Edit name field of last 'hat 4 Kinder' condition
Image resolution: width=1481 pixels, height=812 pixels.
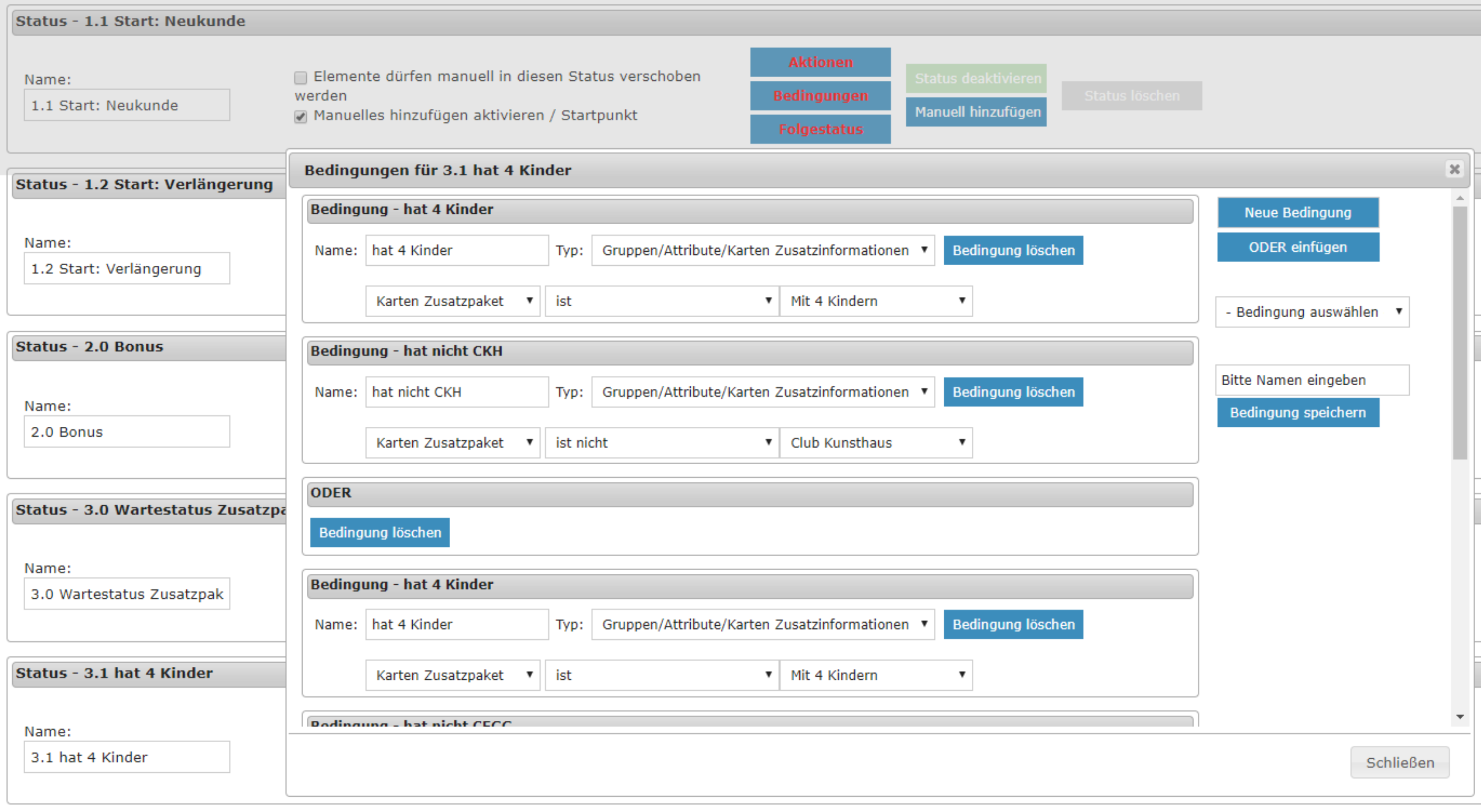point(457,624)
